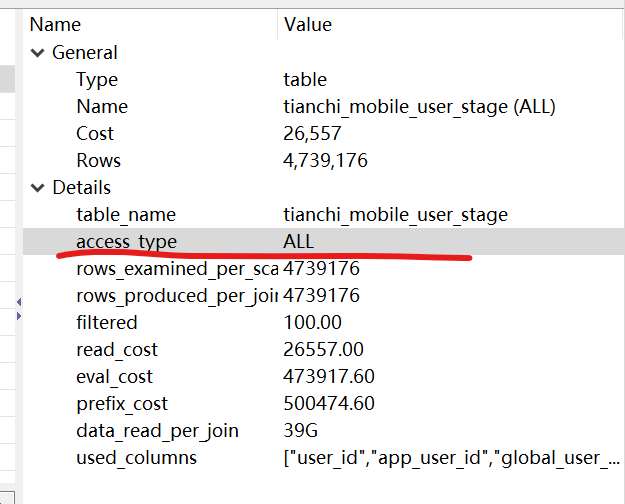This screenshot has height=504, width=625.
Task: Collapse the General section chevron
Action: [37, 53]
